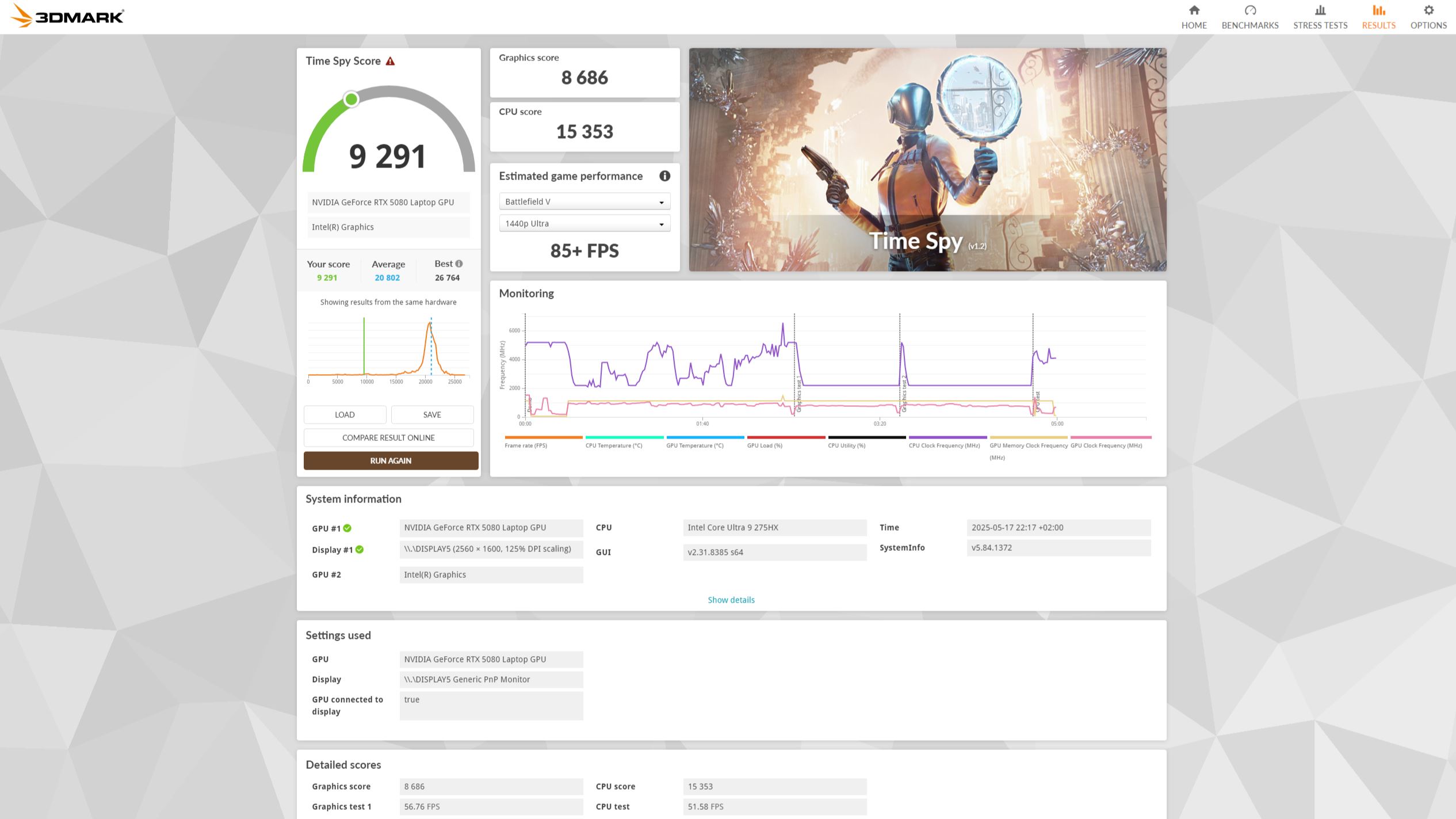Toggle CPU Utility (%) legend in Monitoring
1456x819 pixels.
tap(866, 441)
